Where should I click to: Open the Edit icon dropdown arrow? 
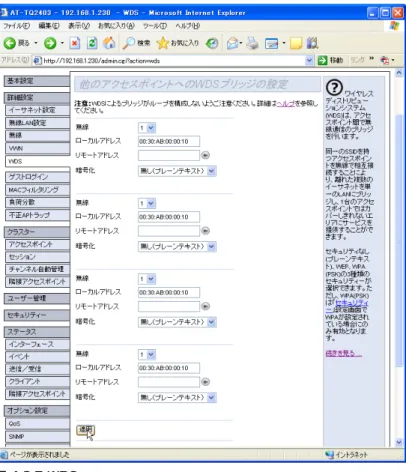click(x=284, y=43)
